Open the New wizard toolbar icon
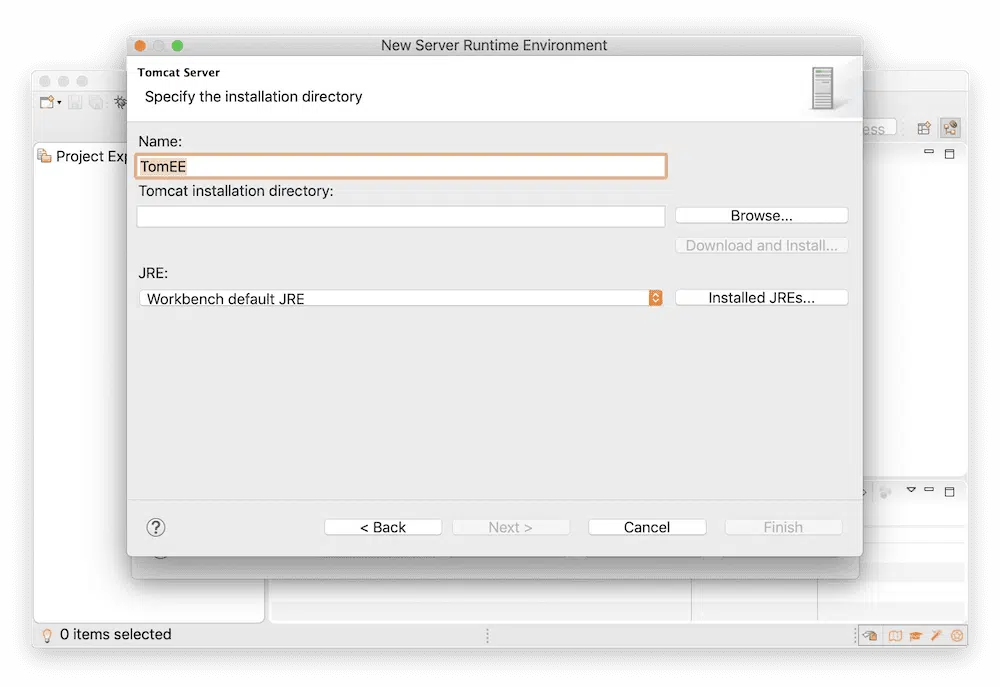Image resolution: width=1000 pixels, height=687 pixels. pos(46,102)
